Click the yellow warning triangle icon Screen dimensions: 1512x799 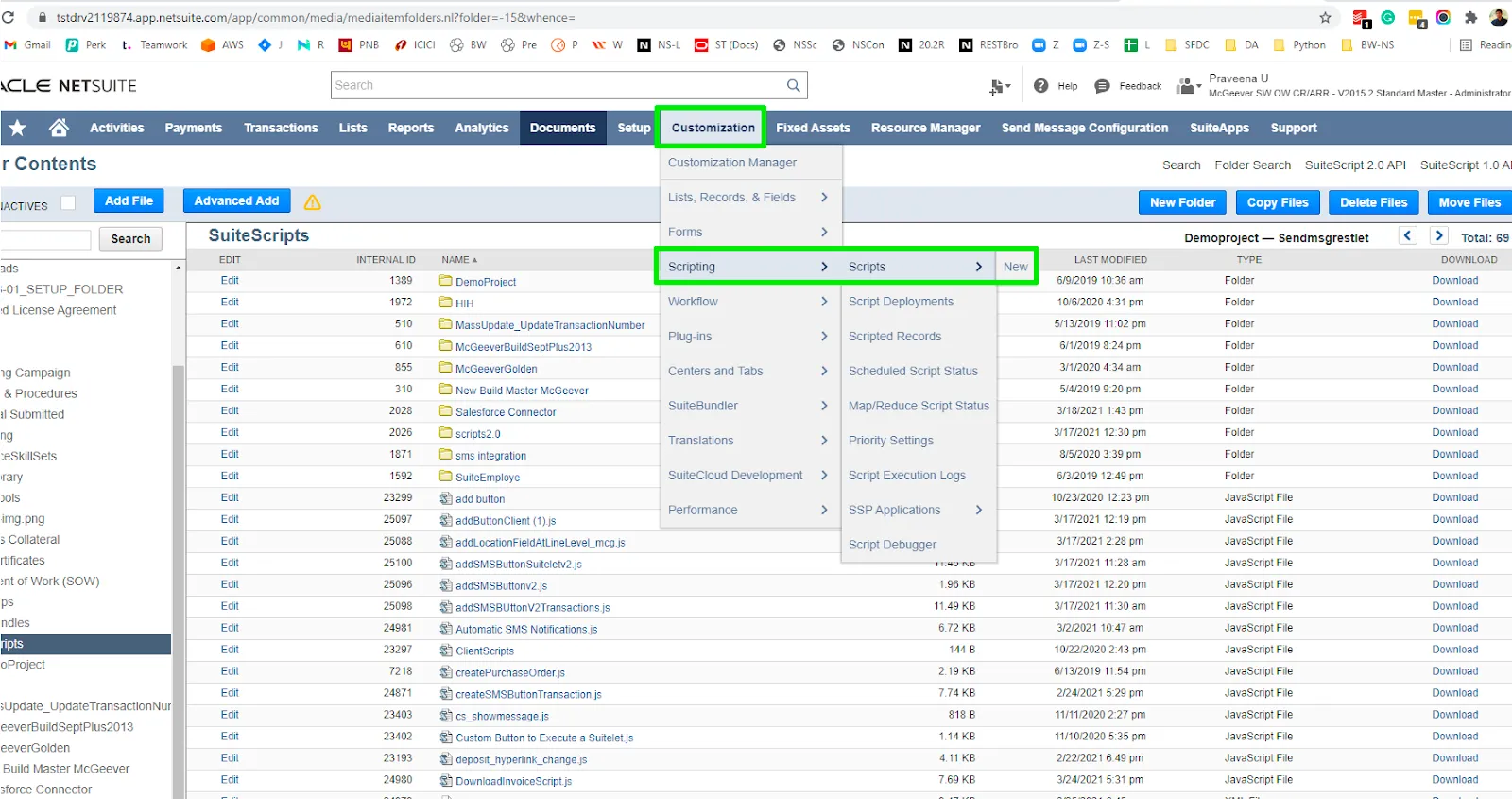pyautogui.click(x=313, y=201)
